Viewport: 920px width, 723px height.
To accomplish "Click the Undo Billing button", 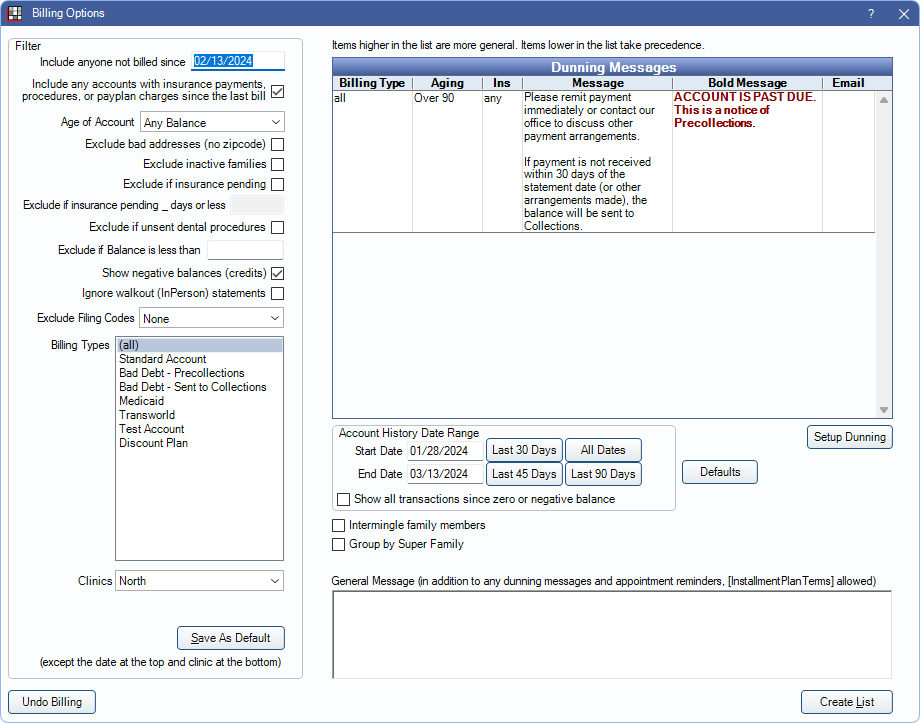I will [x=51, y=701].
